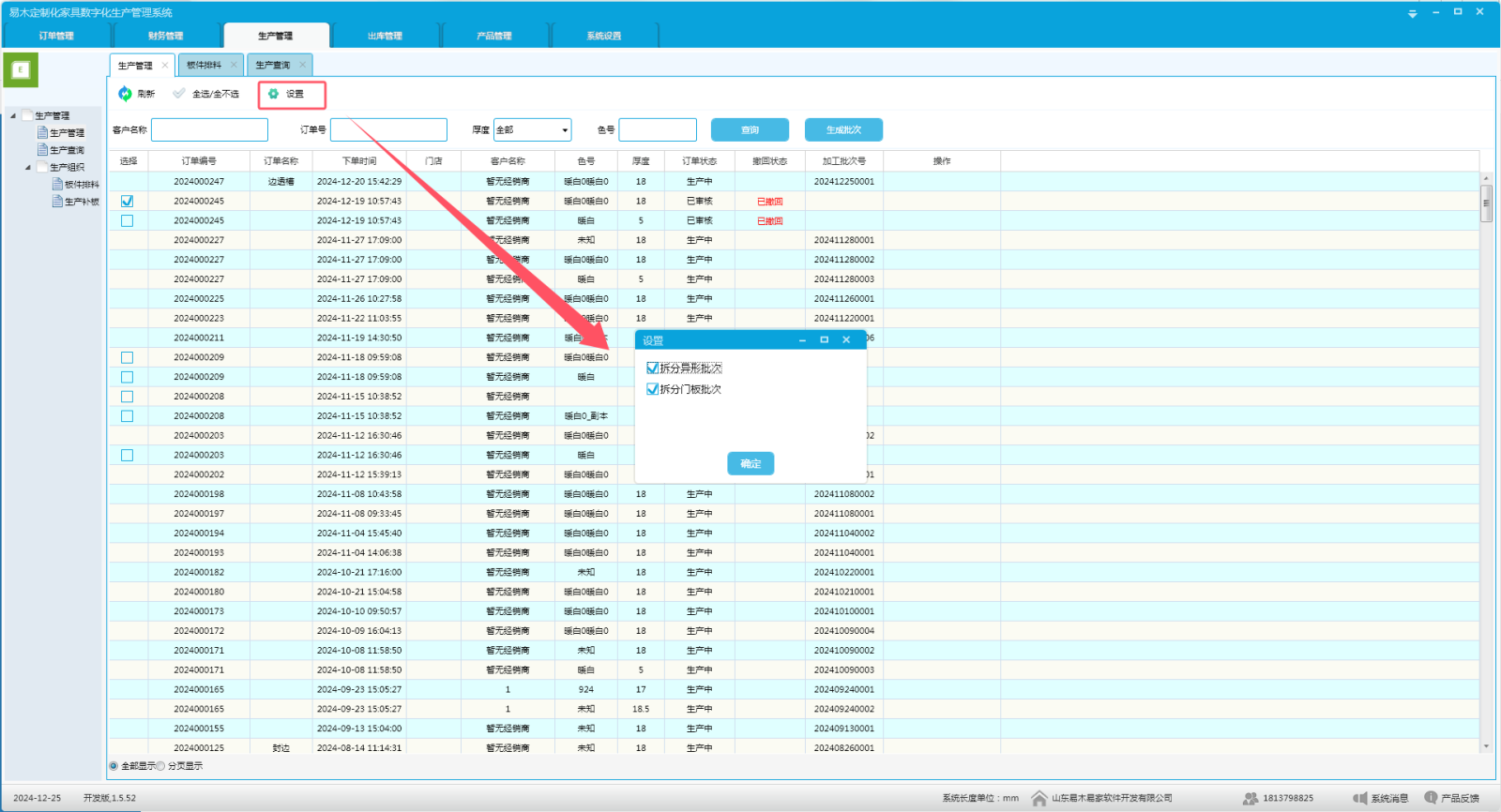
Task: Maximize the 设置 dialog
Action: click(x=824, y=340)
